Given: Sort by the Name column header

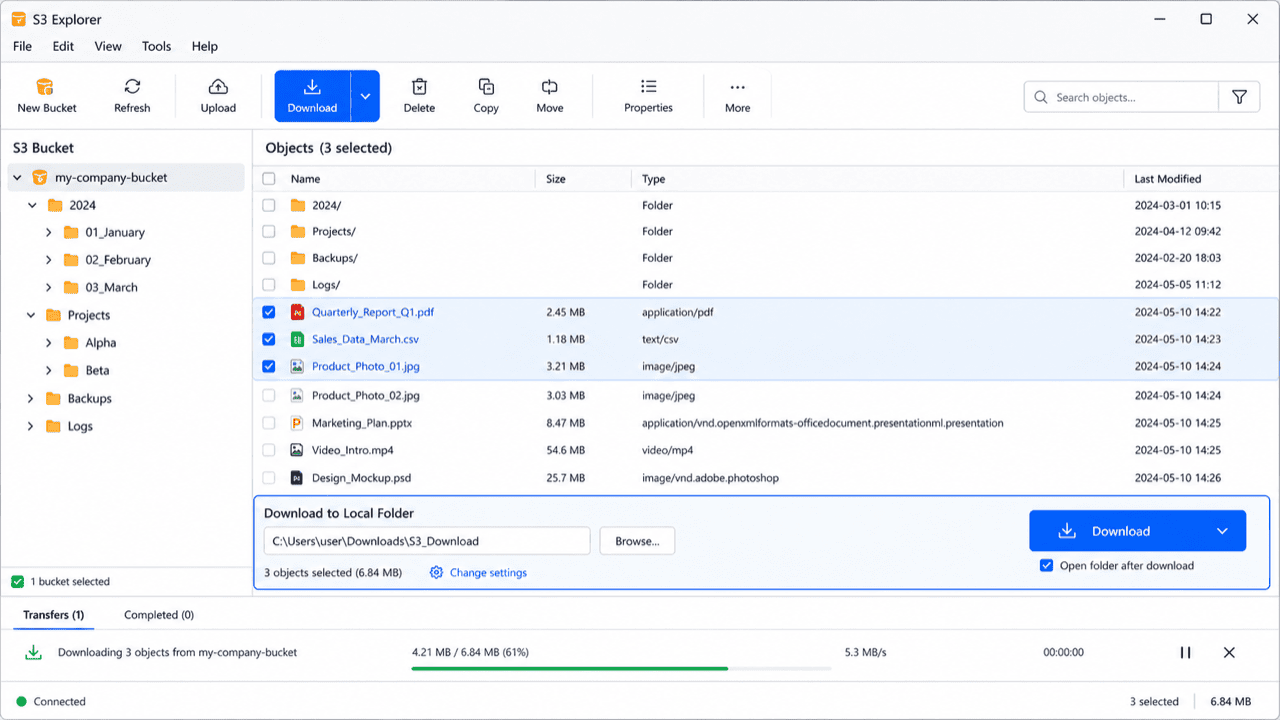Looking at the screenshot, I should 305,179.
